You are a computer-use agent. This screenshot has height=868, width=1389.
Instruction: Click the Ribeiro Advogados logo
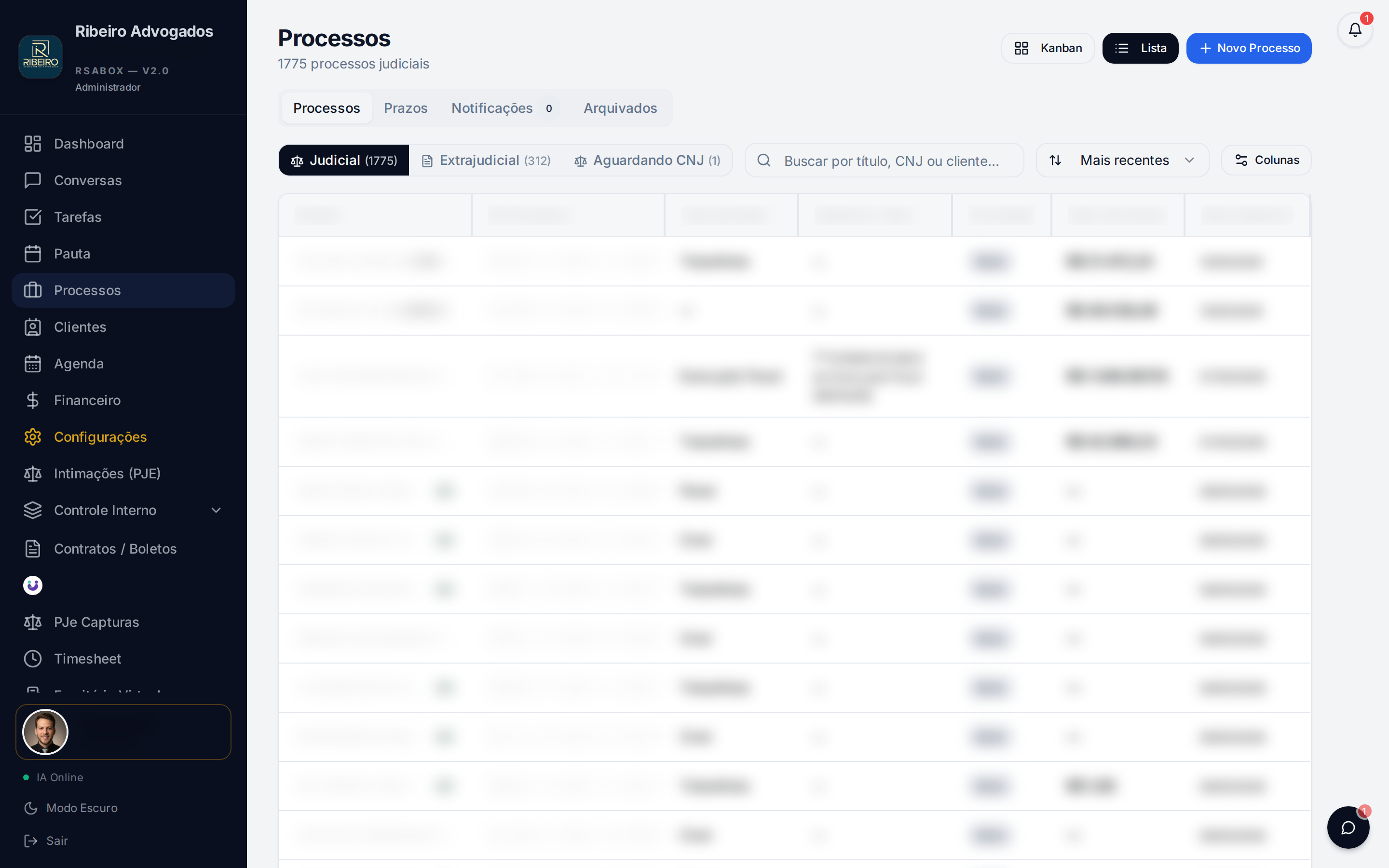[x=40, y=57]
